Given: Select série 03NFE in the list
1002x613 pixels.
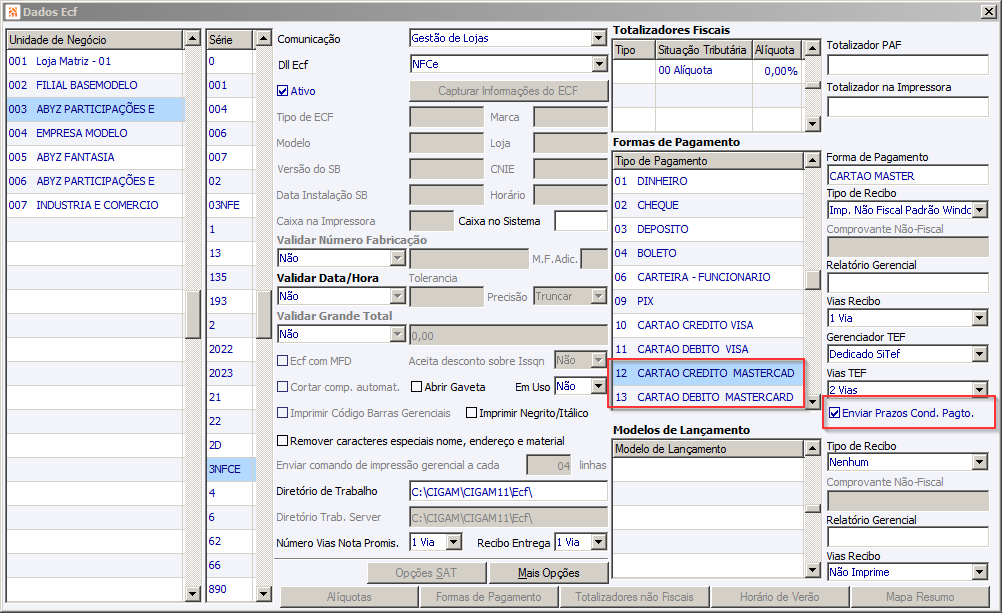Looking at the screenshot, I should point(231,205).
